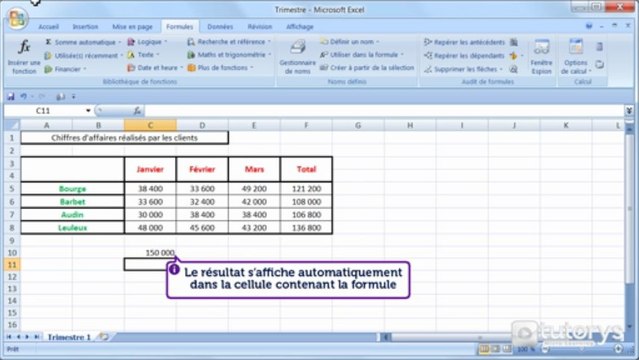Switch to Affichage tab
This screenshot has width=639, height=360.
[x=300, y=27]
